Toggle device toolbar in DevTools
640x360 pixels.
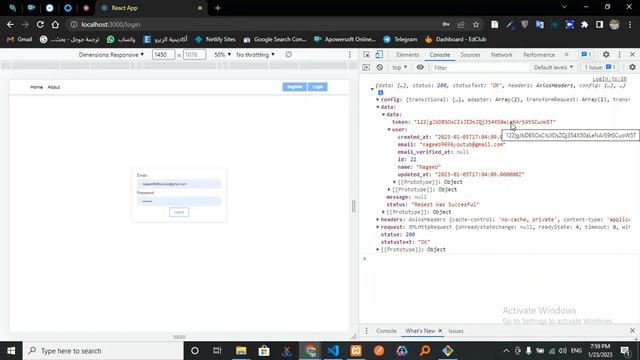tap(379, 55)
